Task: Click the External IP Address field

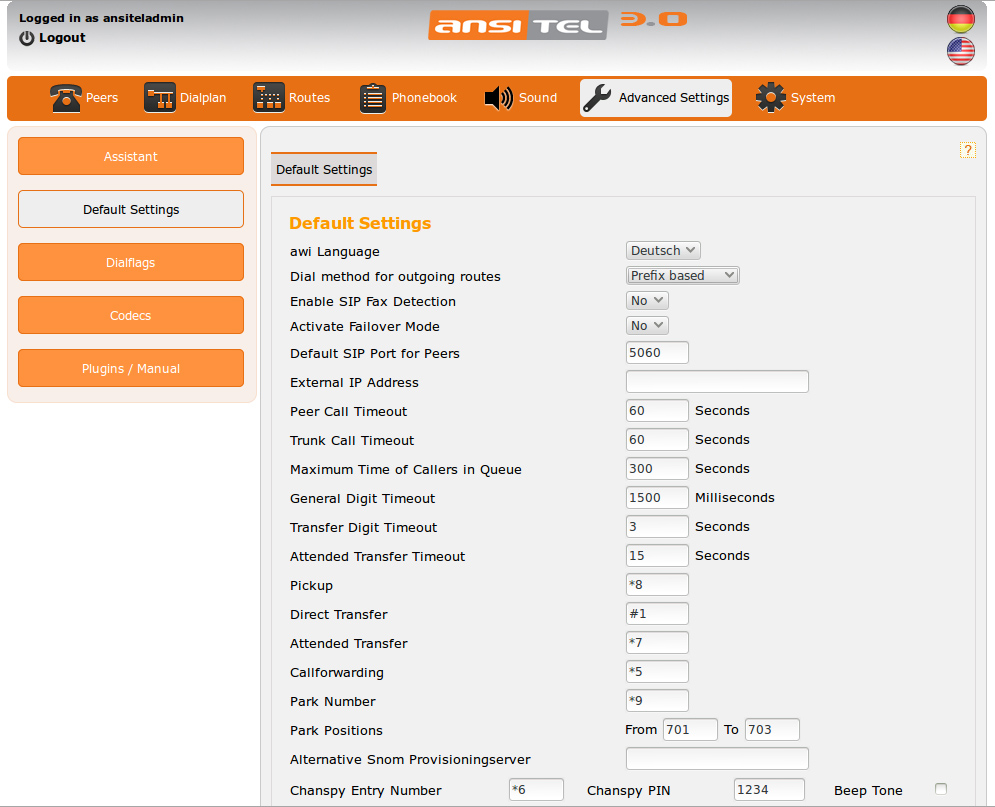Action: tap(716, 382)
